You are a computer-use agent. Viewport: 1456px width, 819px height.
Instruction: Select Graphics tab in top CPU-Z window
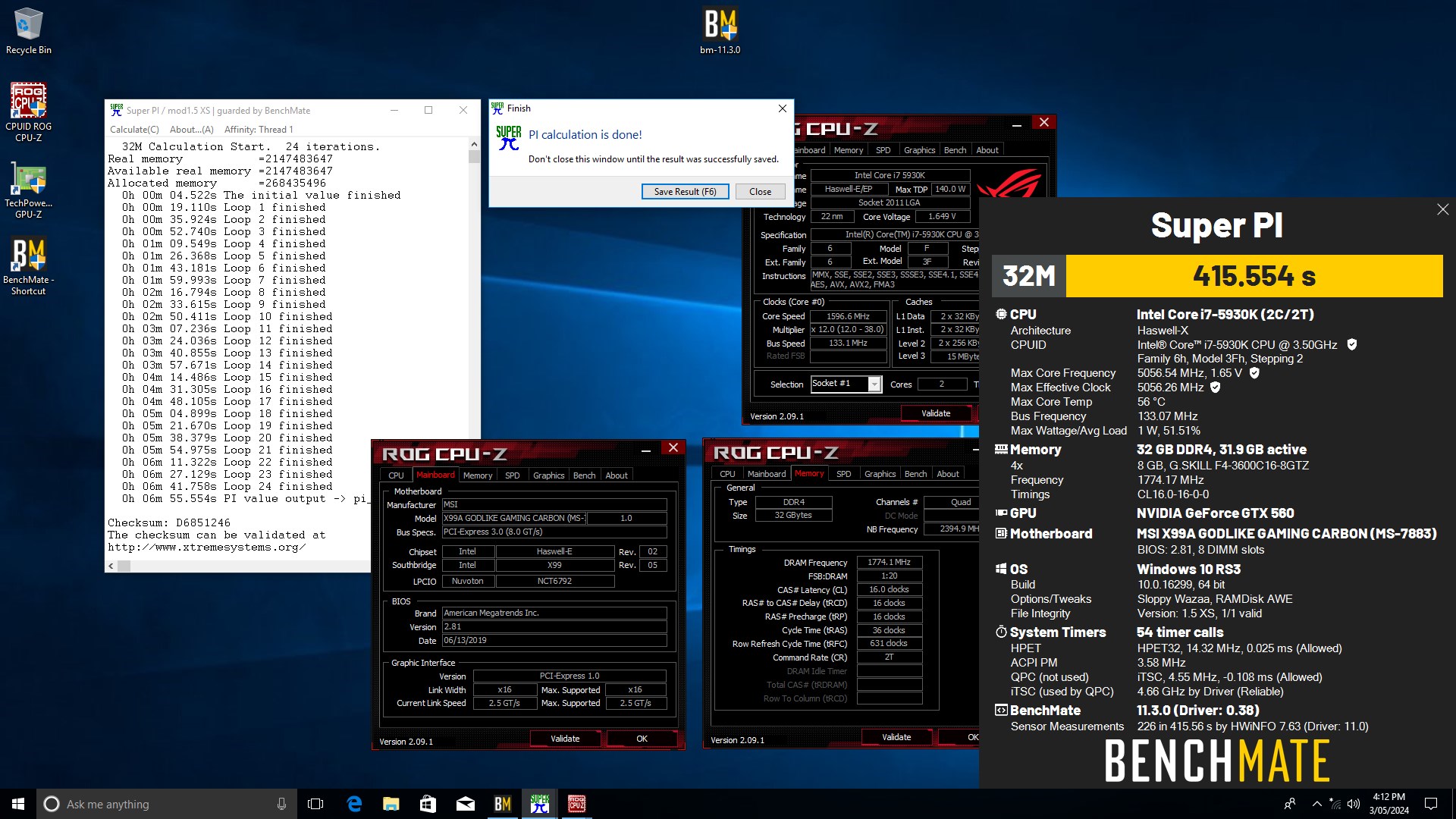click(x=919, y=150)
